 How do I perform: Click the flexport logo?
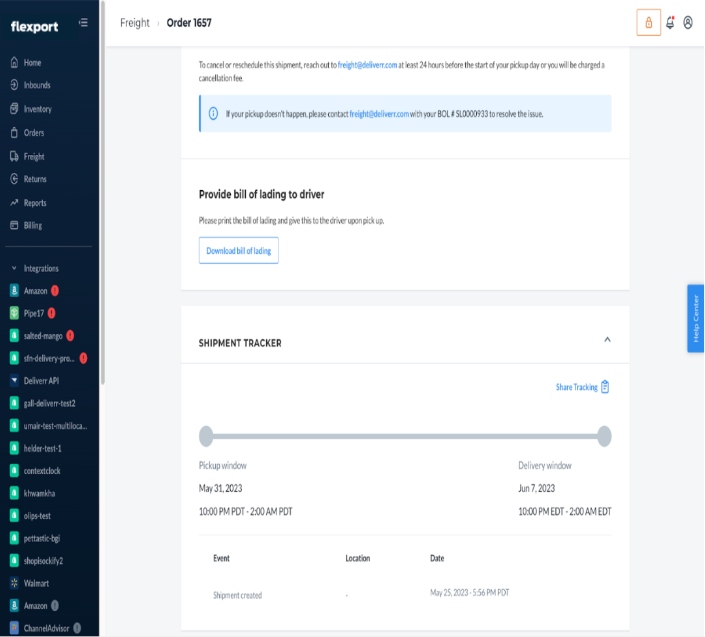coord(35,27)
